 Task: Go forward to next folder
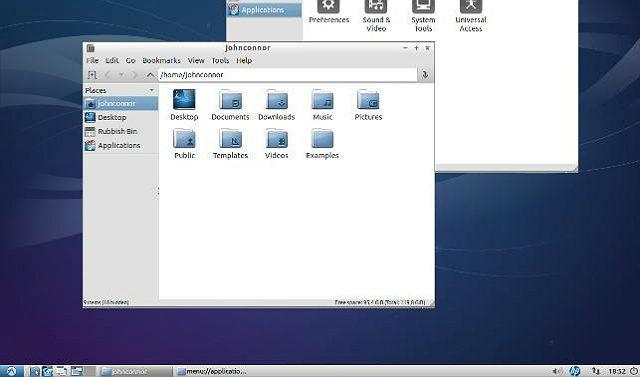tap(135, 75)
